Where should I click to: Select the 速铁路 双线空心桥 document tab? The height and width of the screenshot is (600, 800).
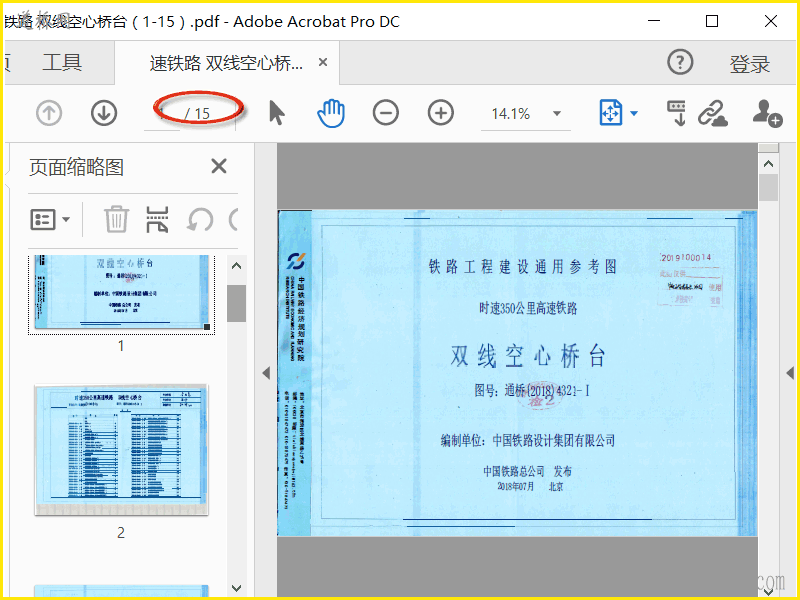tap(226, 63)
